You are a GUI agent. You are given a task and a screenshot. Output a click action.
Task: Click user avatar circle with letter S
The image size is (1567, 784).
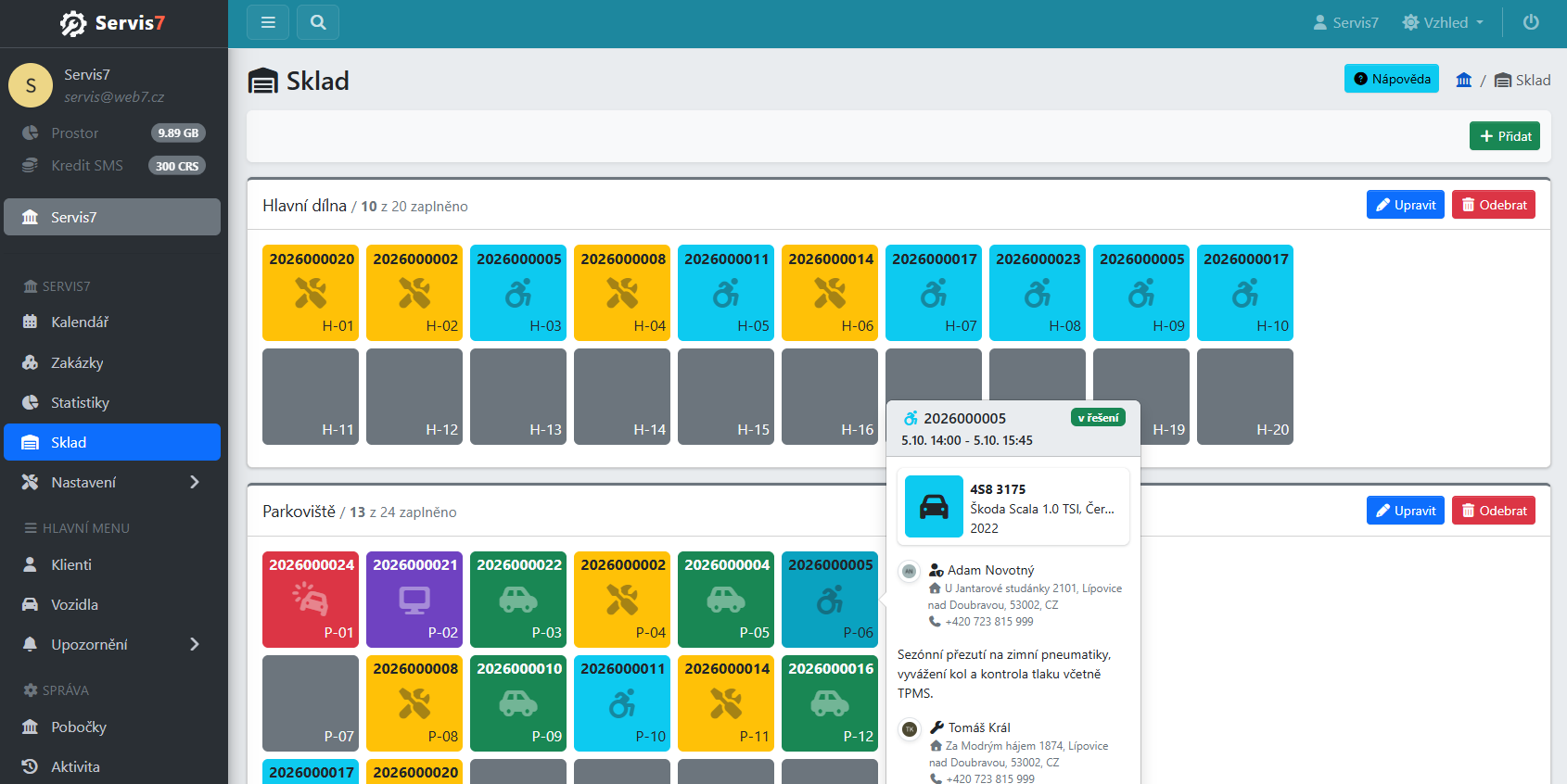pos(31,85)
